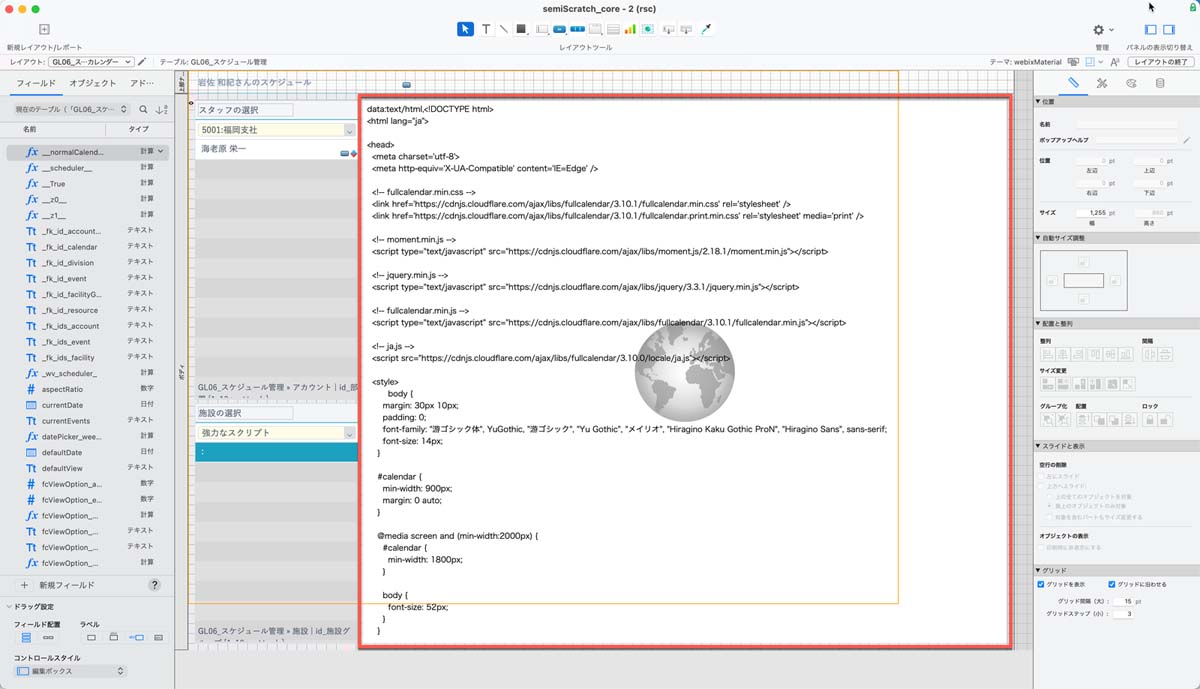Collapse the スライドと表示 section

point(1039,446)
